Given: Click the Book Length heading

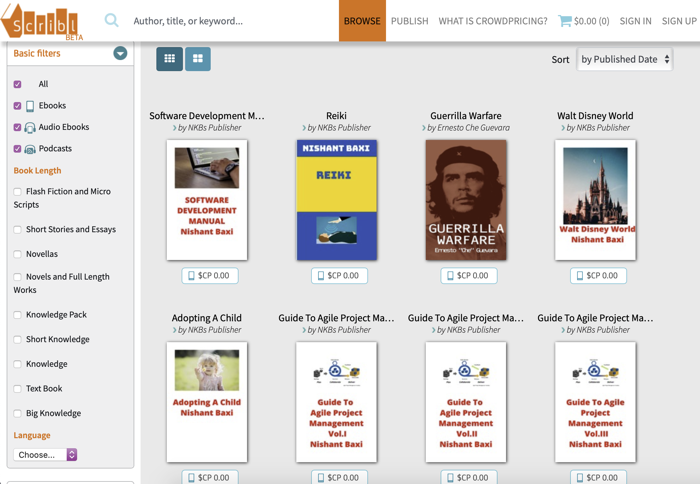Looking at the screenshot, I should point(37,171).
